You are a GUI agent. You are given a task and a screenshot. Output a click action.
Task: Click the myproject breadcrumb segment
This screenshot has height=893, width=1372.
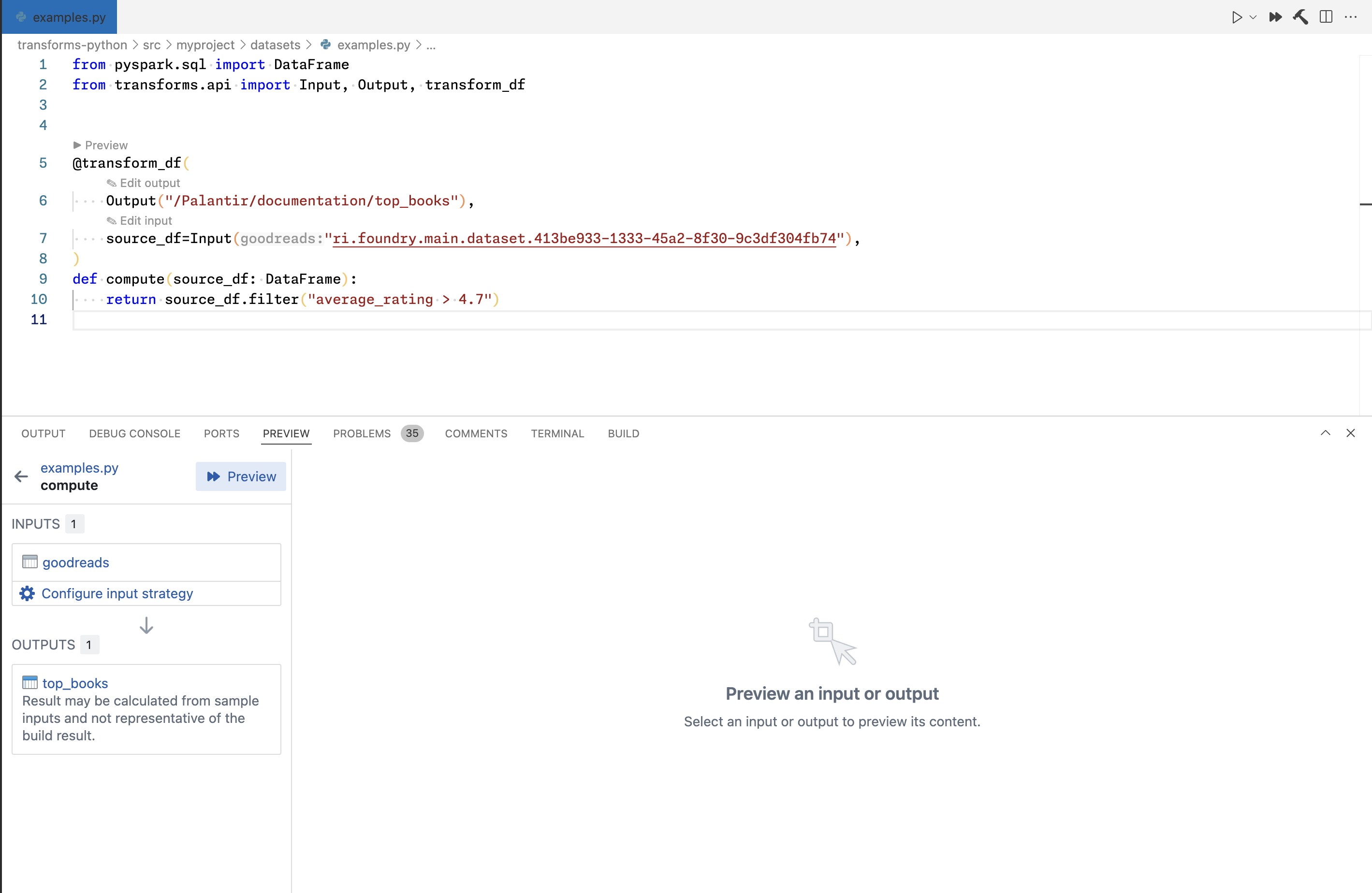pos(205,45)
